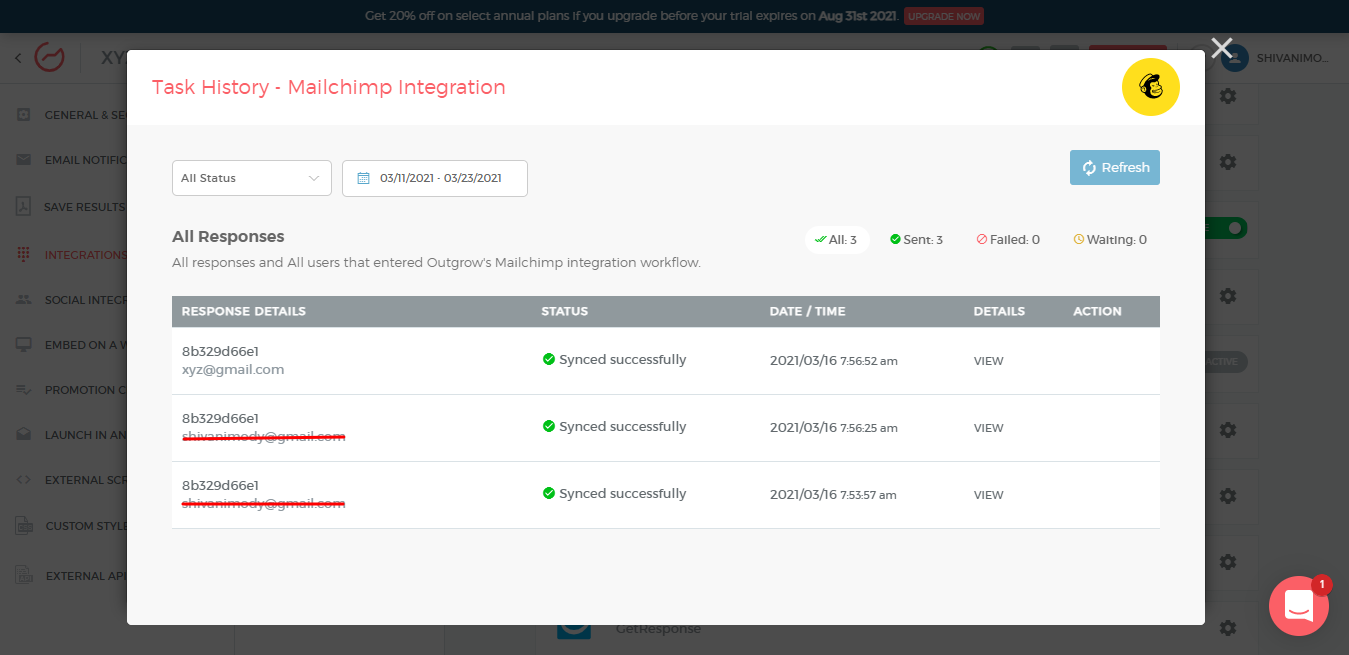1349x655 pixels.
Task: Click the 2021/03/16 7:56:52 am timestamp
Action: coord(834,361)
